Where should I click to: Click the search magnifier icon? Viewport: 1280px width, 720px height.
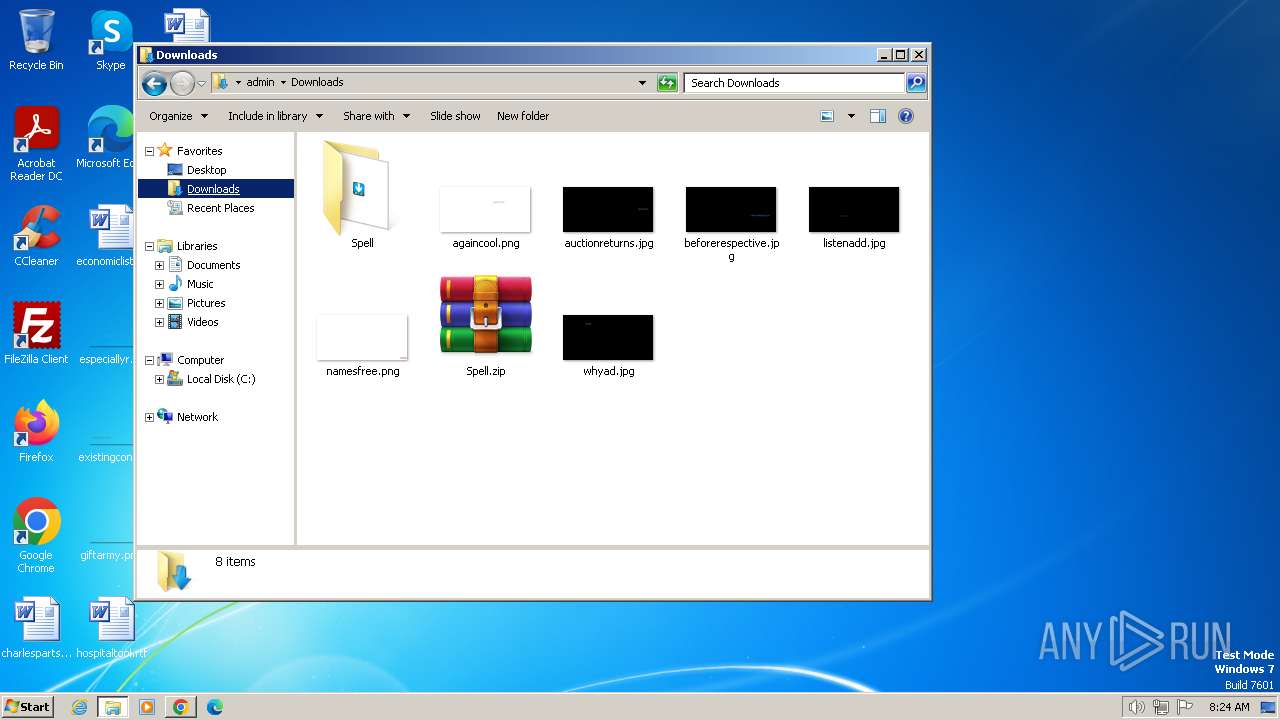point(916,83)
